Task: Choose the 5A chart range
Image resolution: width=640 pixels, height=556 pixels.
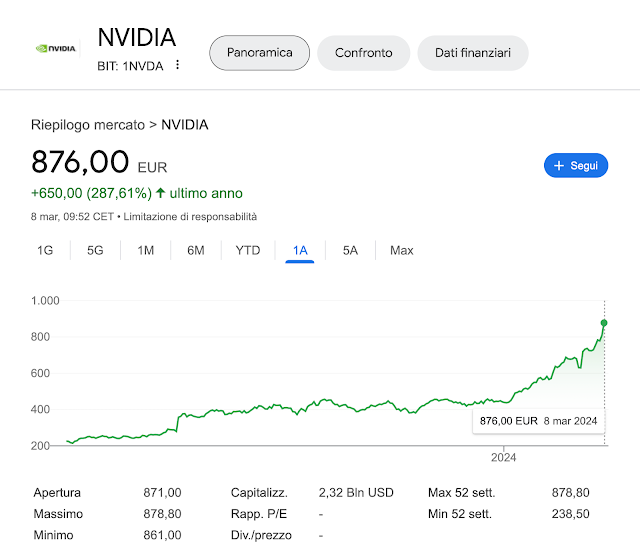Action: (350, 250)
